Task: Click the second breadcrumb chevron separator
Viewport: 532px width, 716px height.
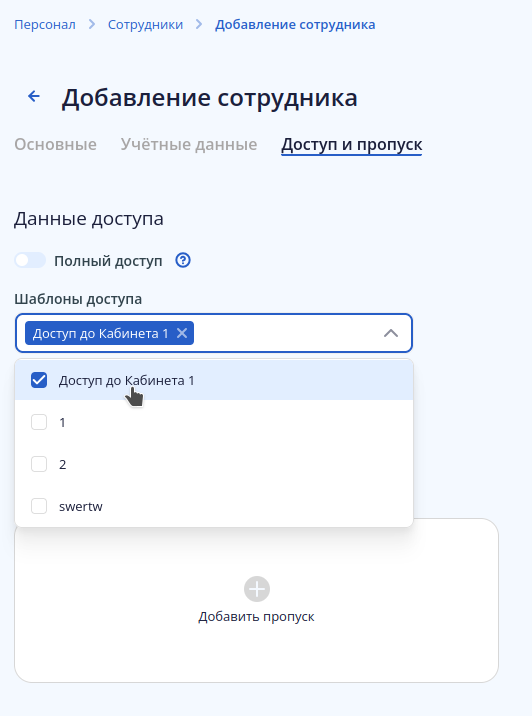Action: coord(199,24)
